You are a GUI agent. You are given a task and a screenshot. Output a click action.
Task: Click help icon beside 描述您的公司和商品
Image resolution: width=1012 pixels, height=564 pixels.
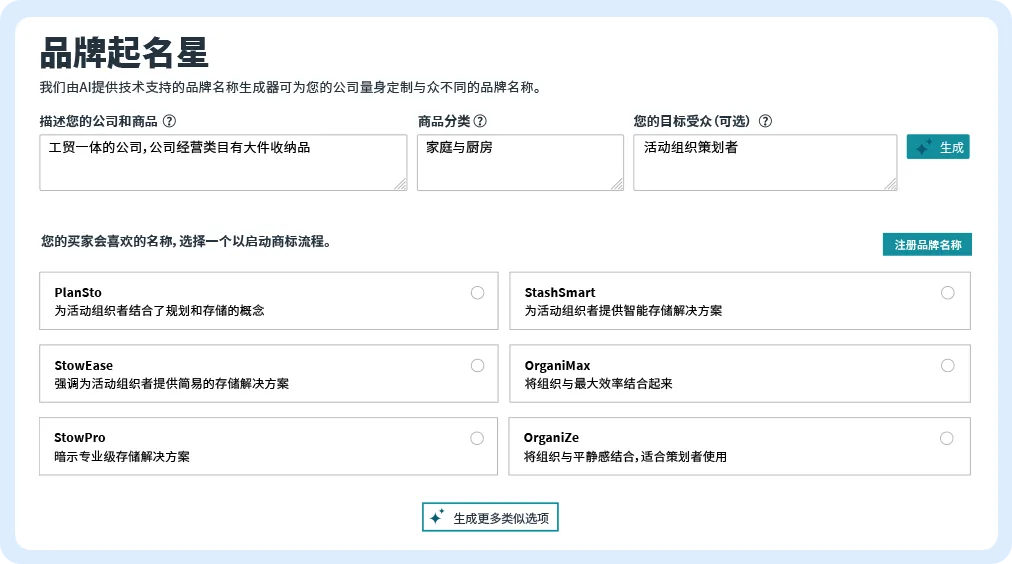coord(169,121)
